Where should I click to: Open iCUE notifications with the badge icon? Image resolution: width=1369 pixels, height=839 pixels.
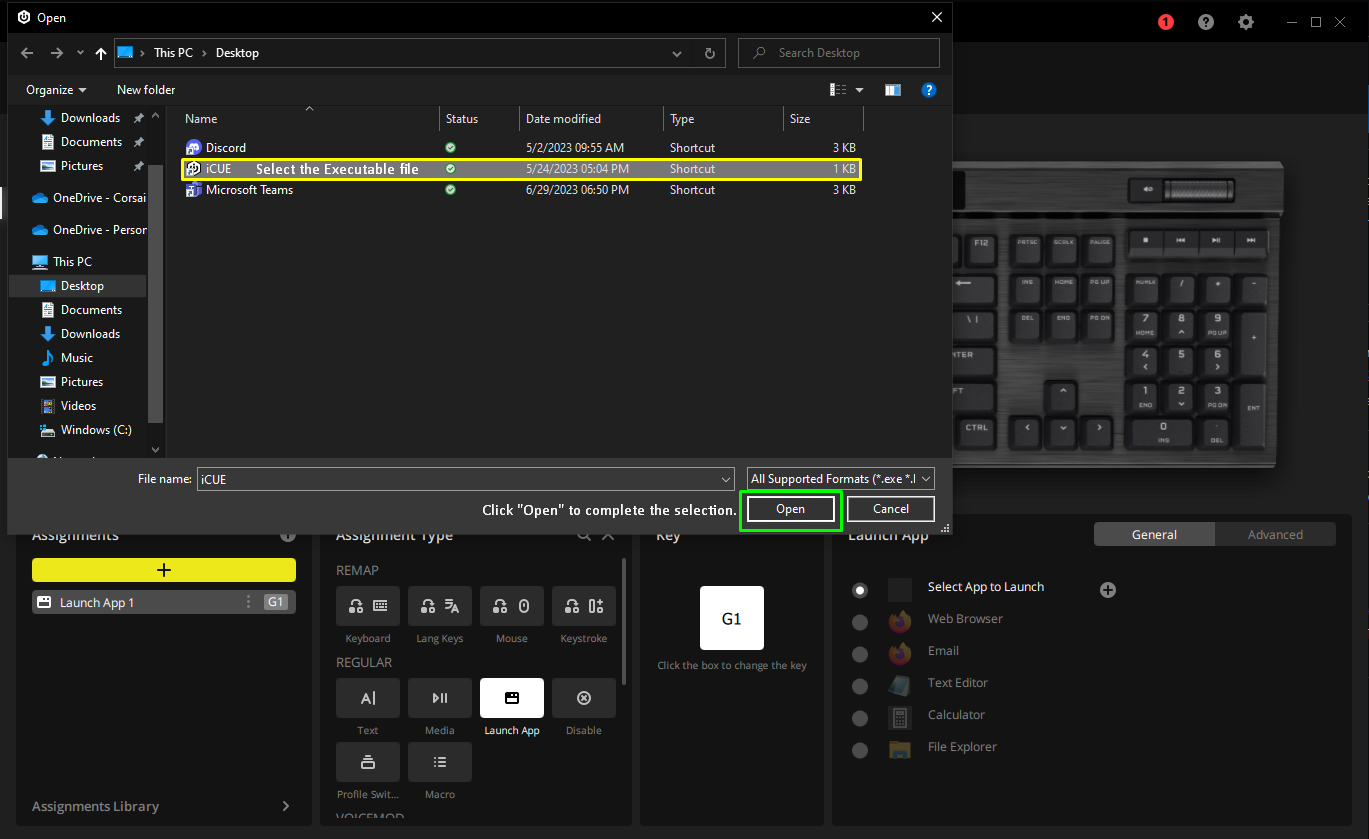pyautogui.click(x=1165, y=21)
